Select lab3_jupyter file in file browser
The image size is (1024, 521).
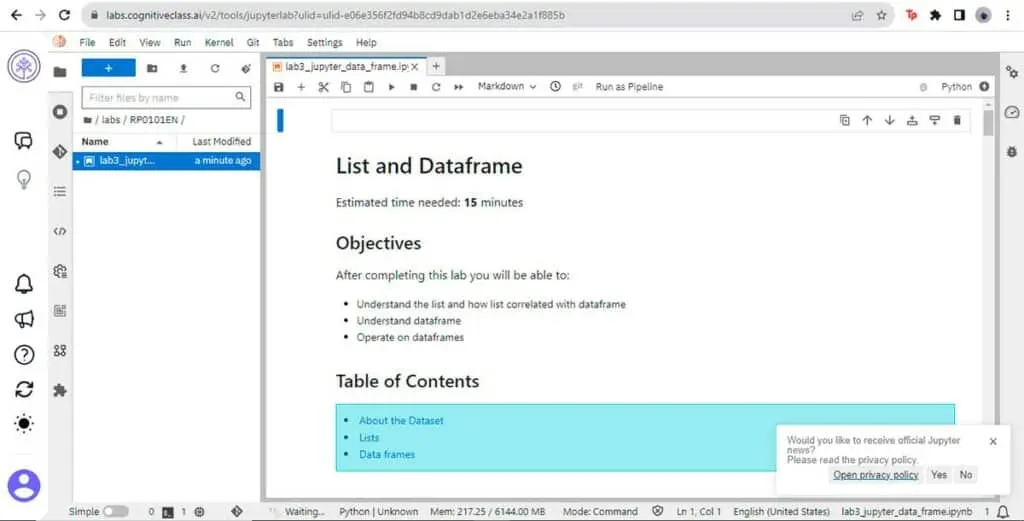click(166, 161)
